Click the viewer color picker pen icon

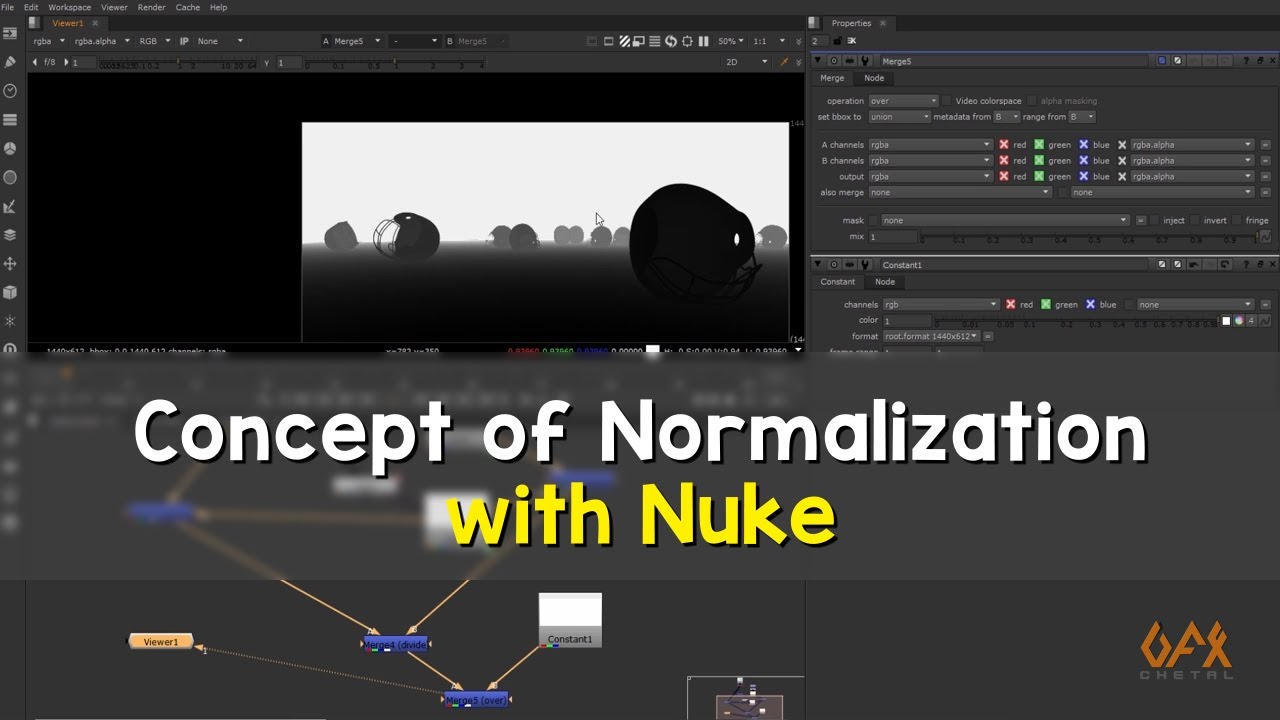[785, 62]
